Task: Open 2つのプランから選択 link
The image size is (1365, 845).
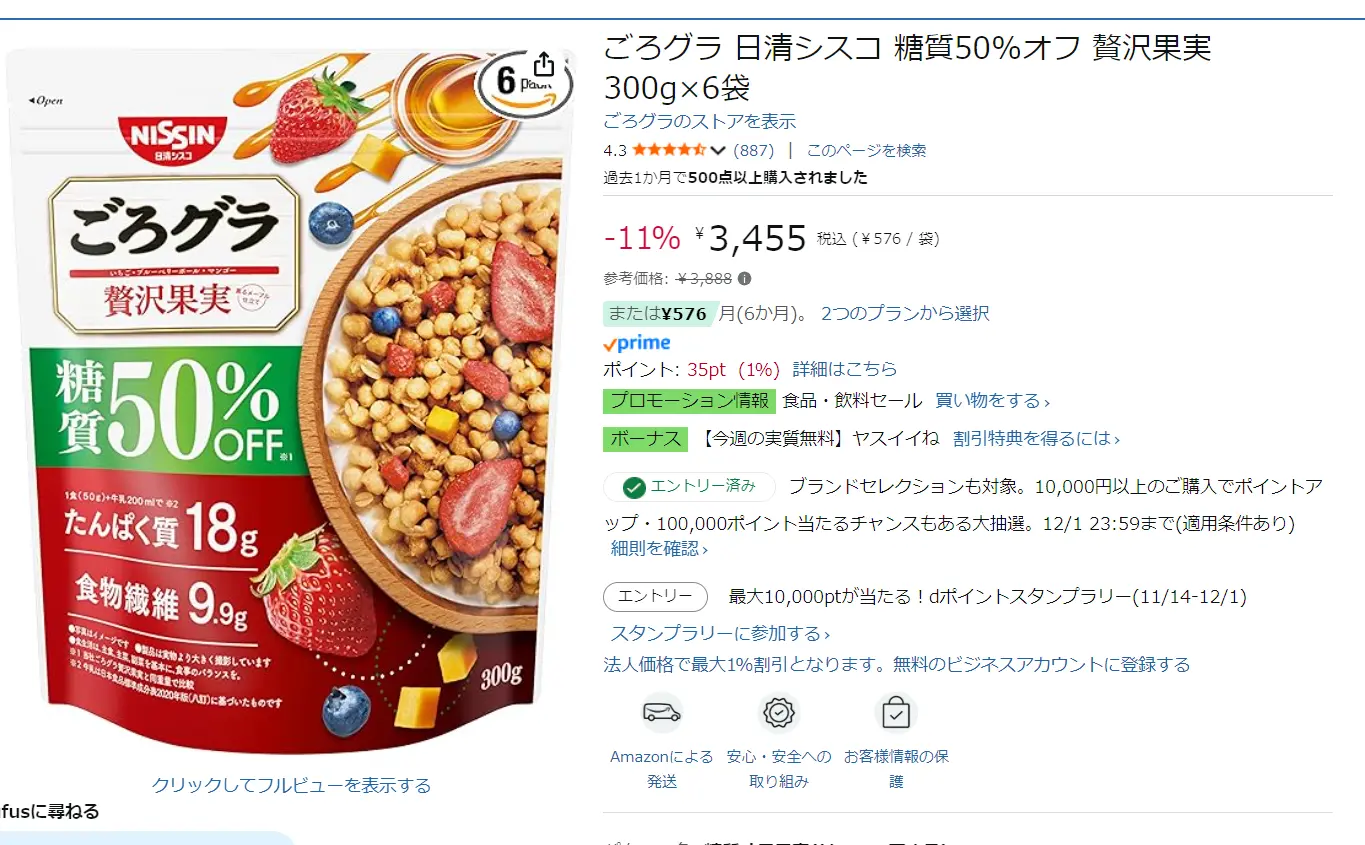Action: (x=905, y=313)
